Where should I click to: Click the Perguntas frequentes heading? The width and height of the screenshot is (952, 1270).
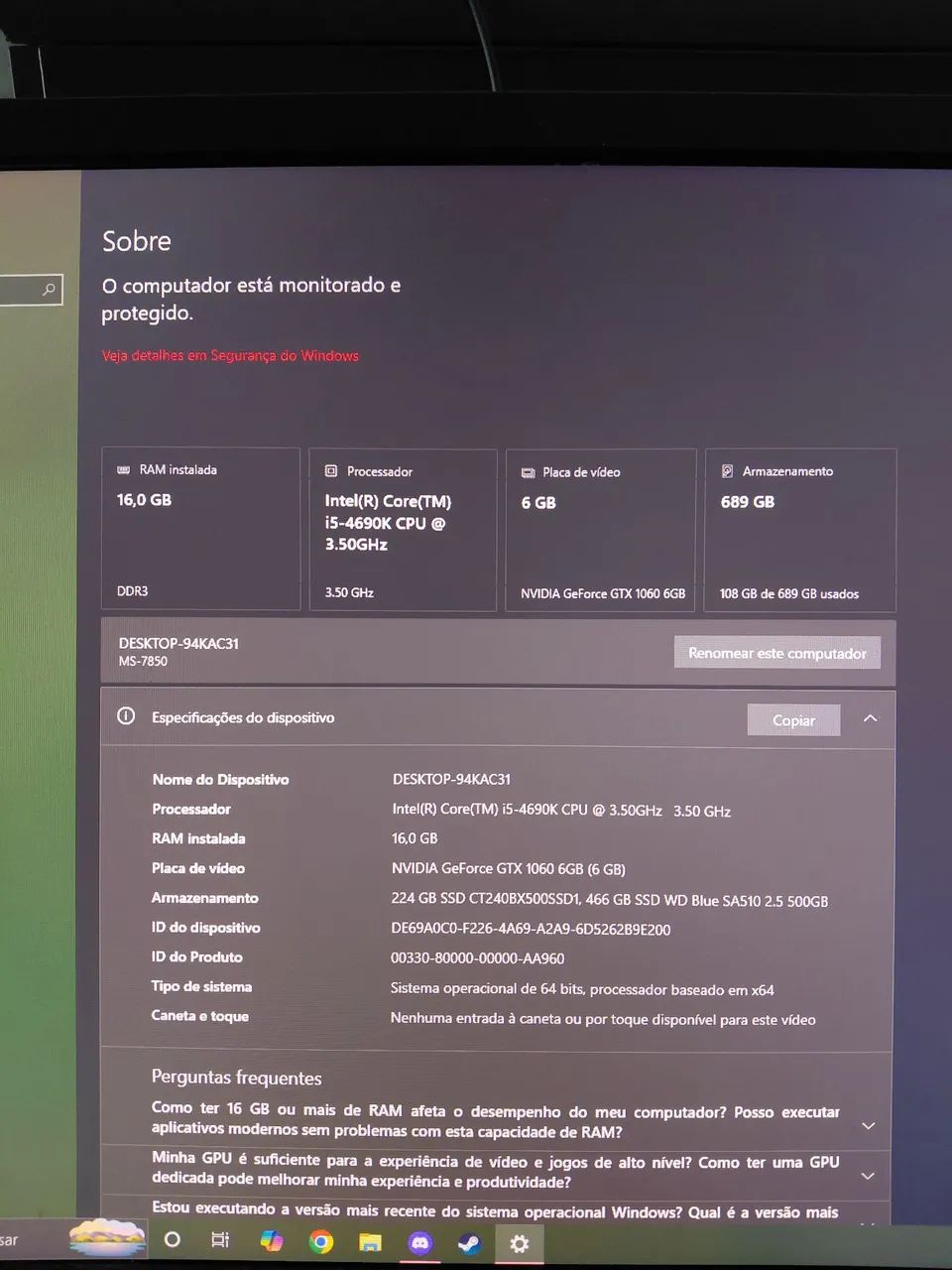click(236, 1078)
